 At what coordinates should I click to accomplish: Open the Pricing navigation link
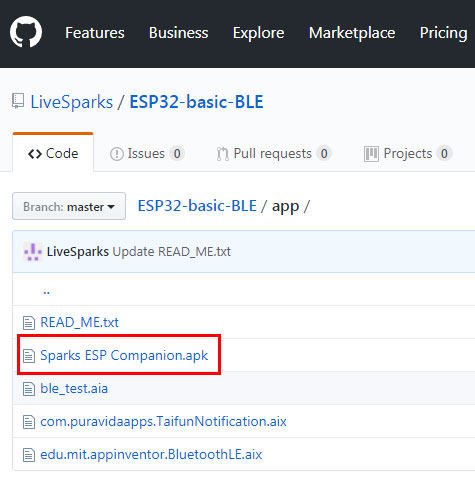(443, 33)
